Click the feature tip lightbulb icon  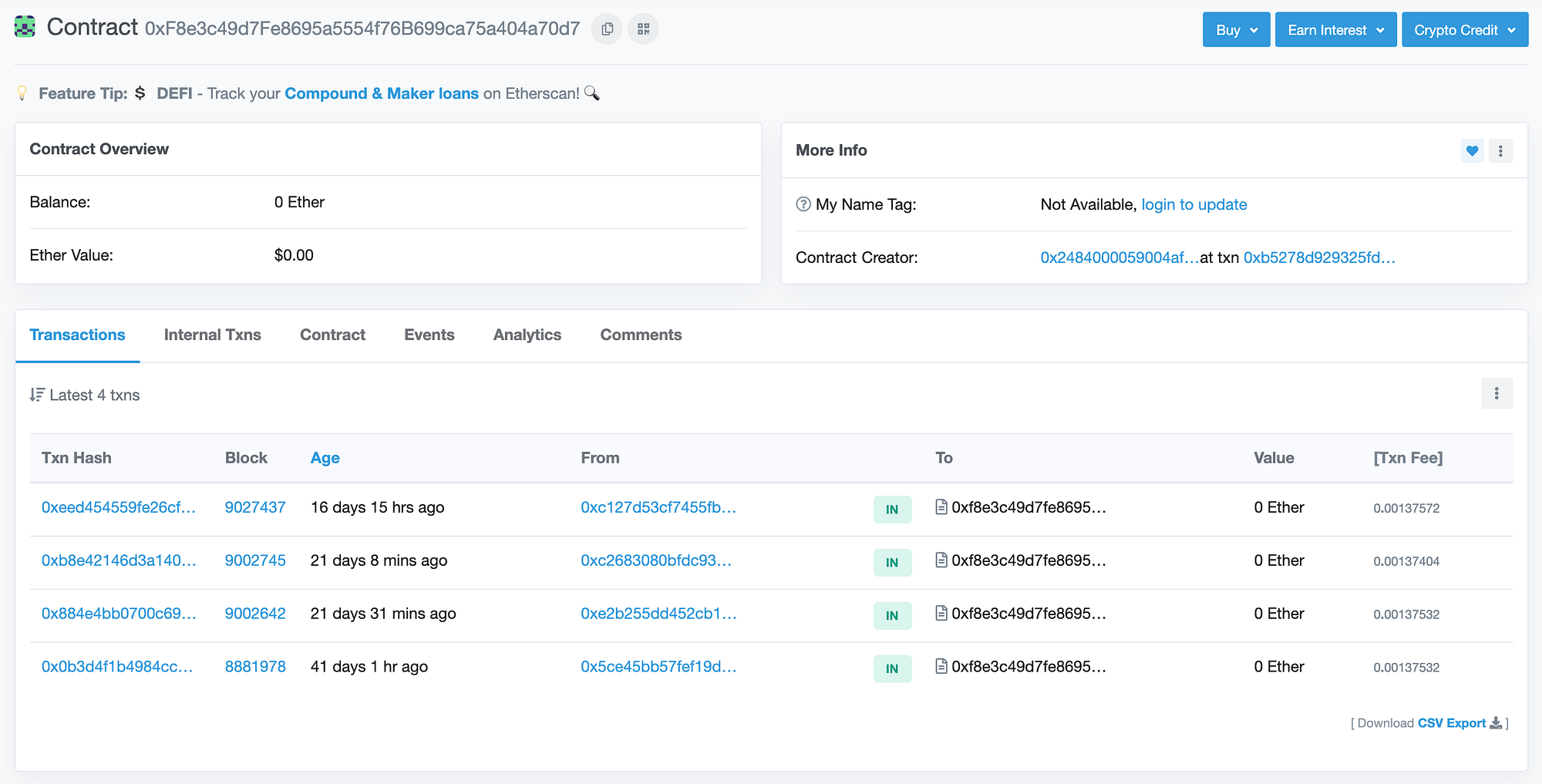pyautogui.click(x=22, y=93)
